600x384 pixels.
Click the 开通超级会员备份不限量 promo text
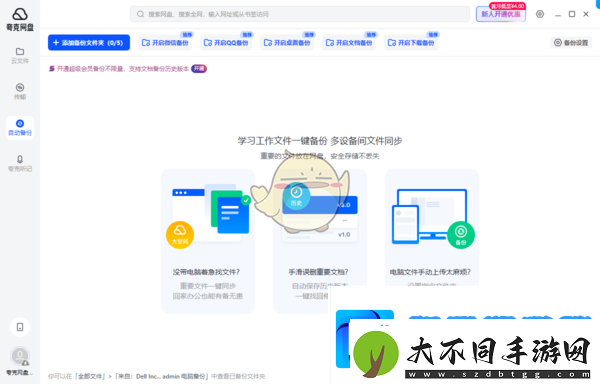coord(123,69)
